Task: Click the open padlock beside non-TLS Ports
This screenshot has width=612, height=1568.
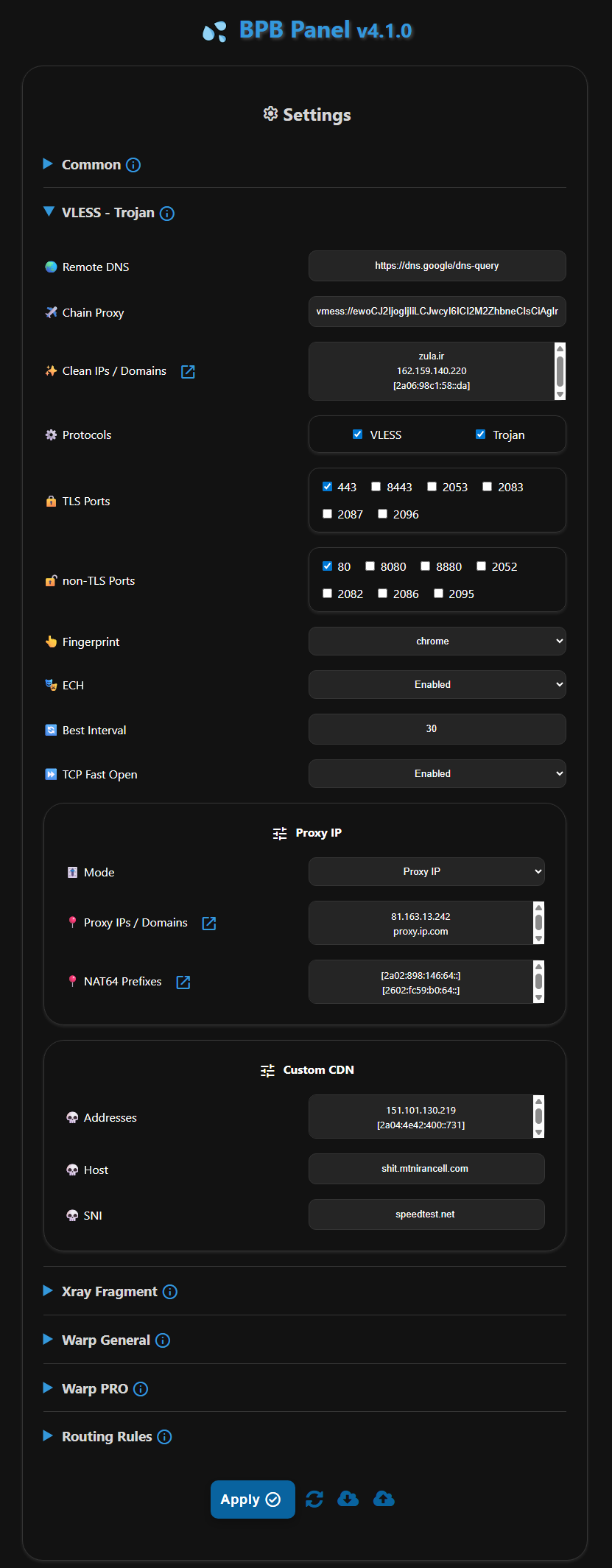Action: (51, 580)
